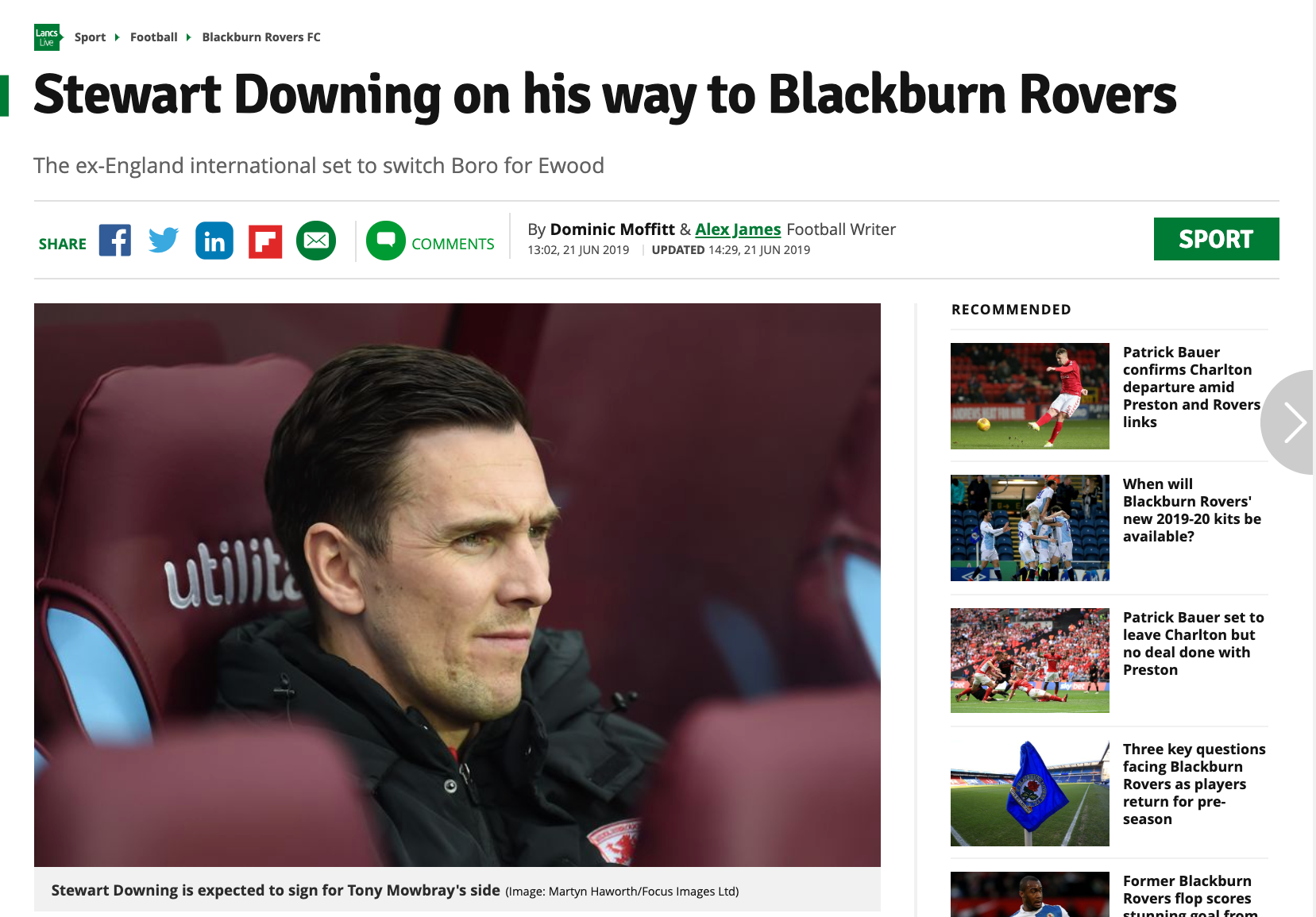The height and width of the screenshot is (917, 1316).
Task: Click the Lancs Live logo icon
Action: (48, 37)
